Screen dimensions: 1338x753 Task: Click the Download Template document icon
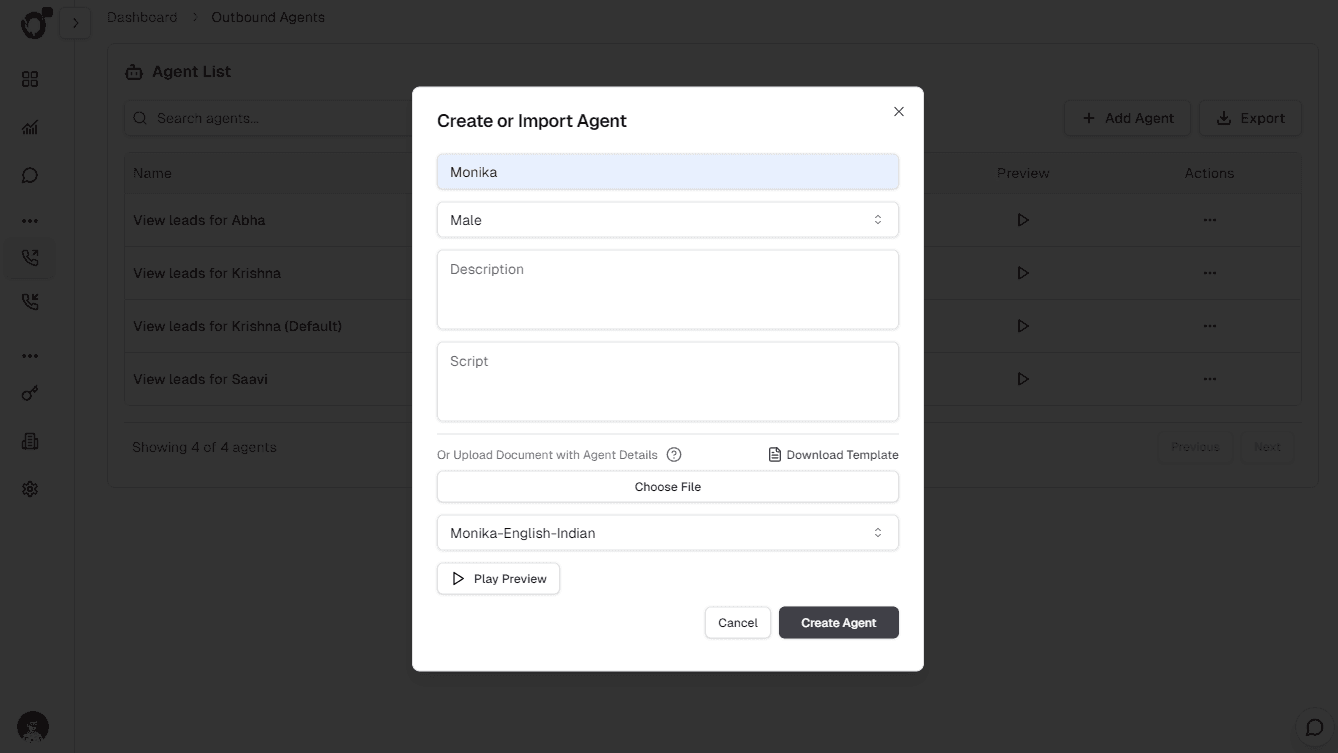[774, 454]
